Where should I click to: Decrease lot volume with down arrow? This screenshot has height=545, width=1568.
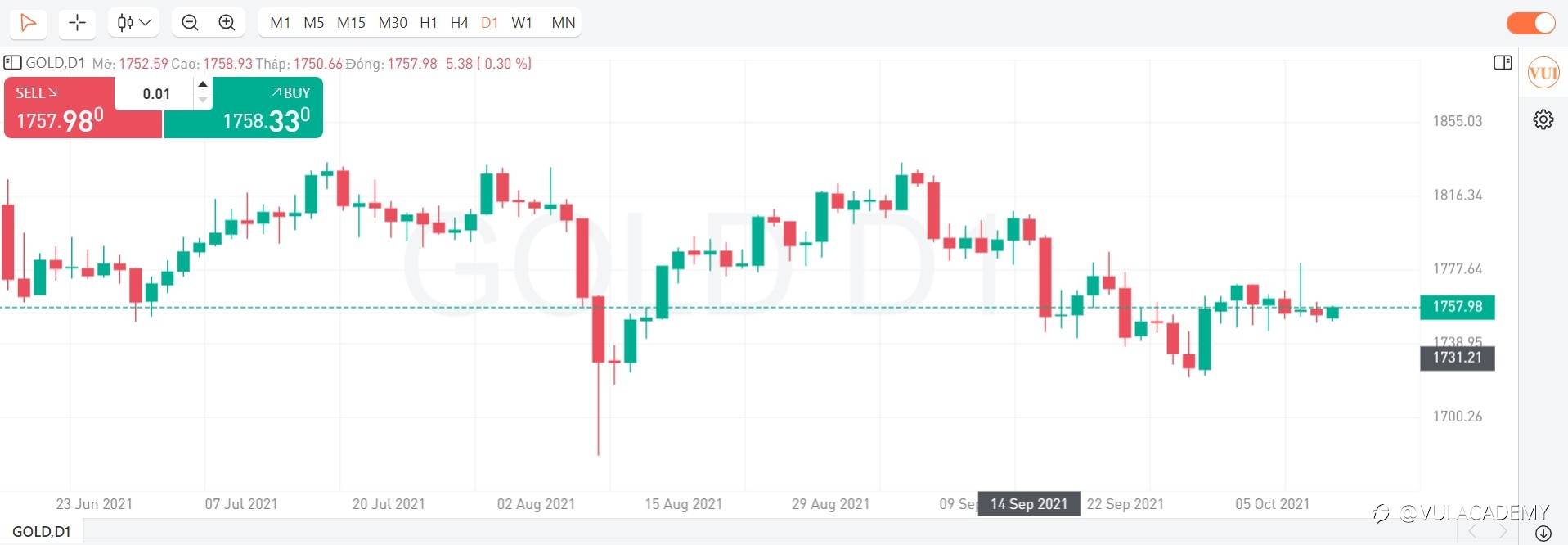point(203,101)
